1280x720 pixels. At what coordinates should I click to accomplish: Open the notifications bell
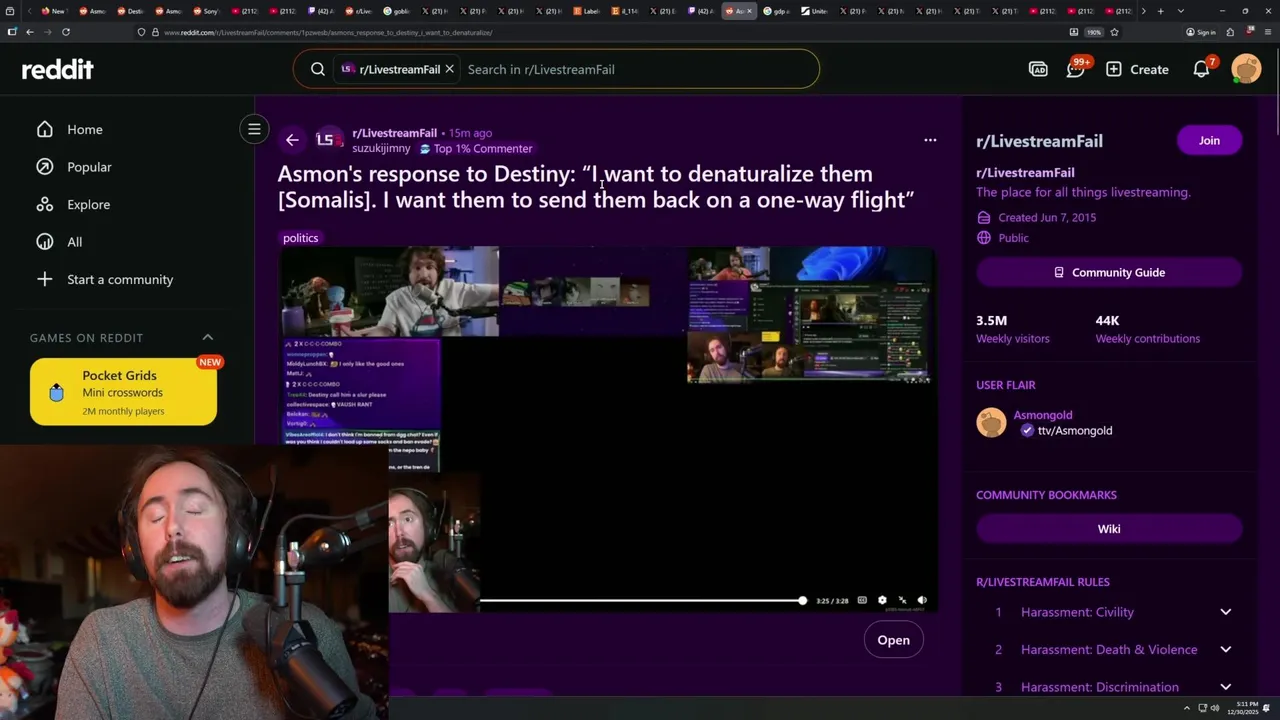1202,69
